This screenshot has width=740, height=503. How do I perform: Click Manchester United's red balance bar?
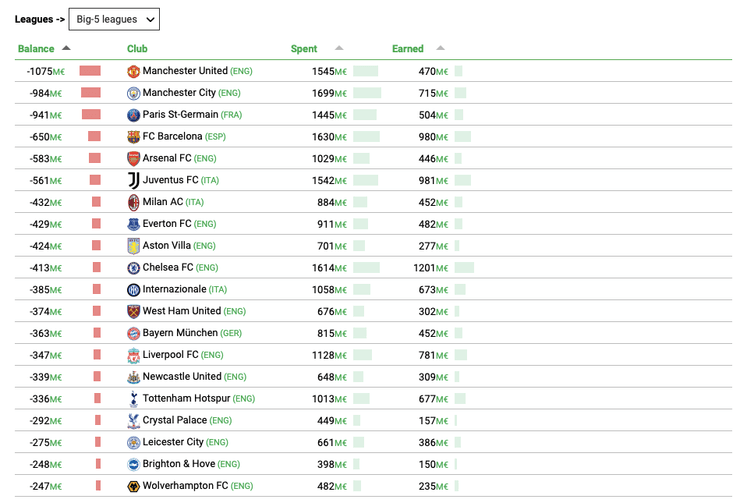pyautogui.click(x=90, y=71)
